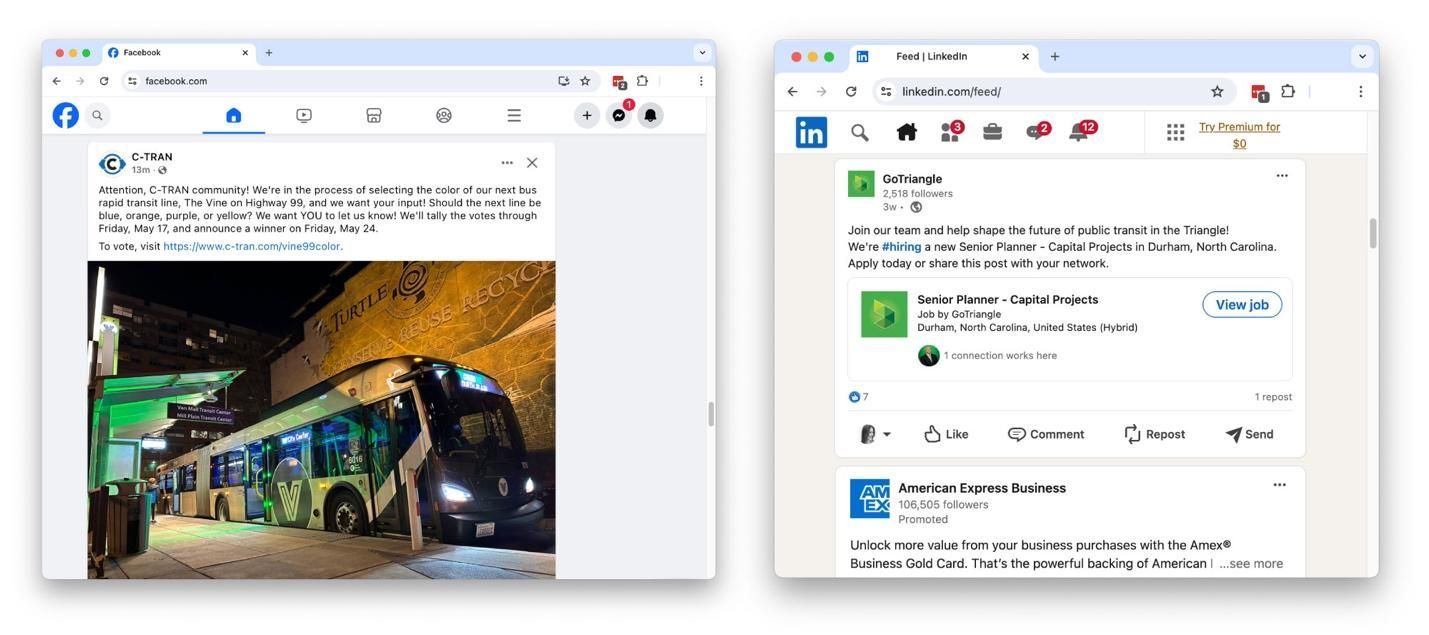Screen dimensions: 1429x635
Task: Click the scrollbar thumb in the Facebook window
Action: click(x=711, y=414)
